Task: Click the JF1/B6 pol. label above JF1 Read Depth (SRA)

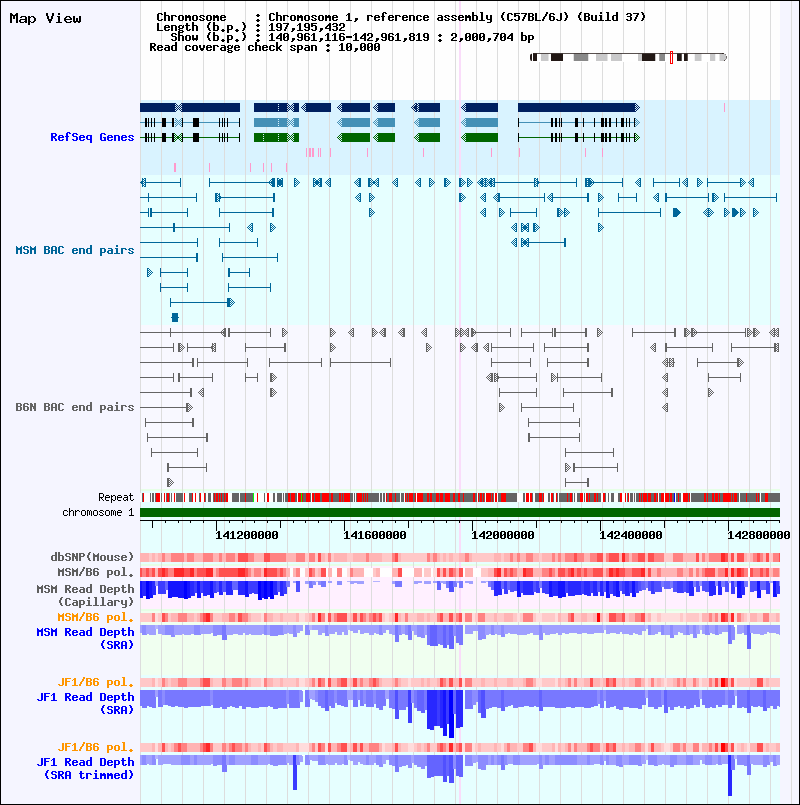Action: coord(96,682)
